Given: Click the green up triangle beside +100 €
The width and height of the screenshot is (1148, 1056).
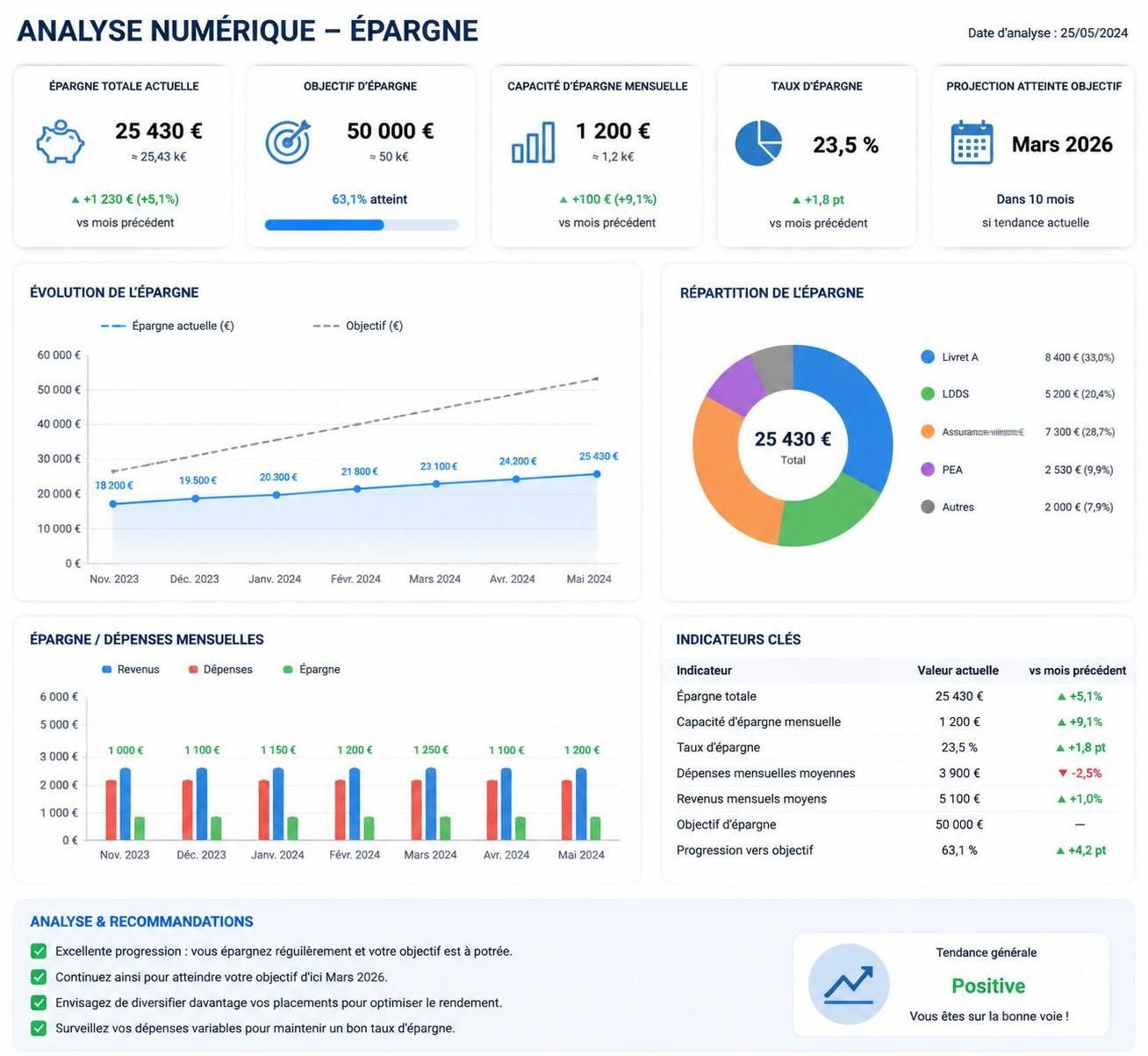Looking at the screenshot, I should [563, 200].
